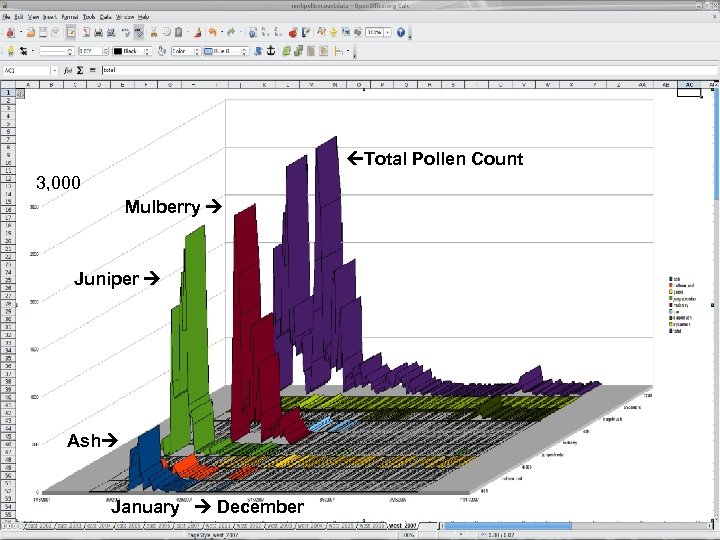Screen dimensions: 720x540
Task: Run the Spellcheck tool
Action: (126, 33)
